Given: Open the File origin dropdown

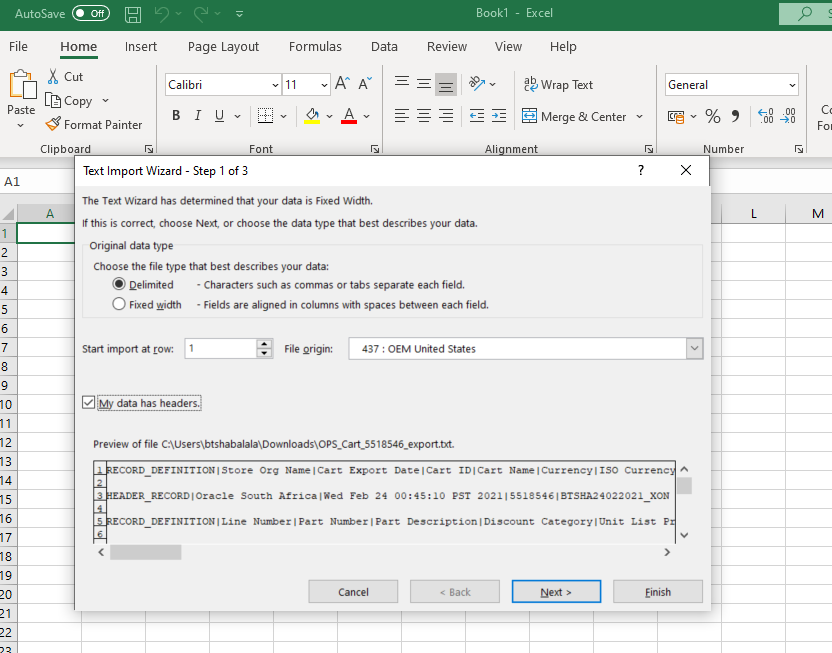Looking at the screenshot, I should tap(694, 349).
